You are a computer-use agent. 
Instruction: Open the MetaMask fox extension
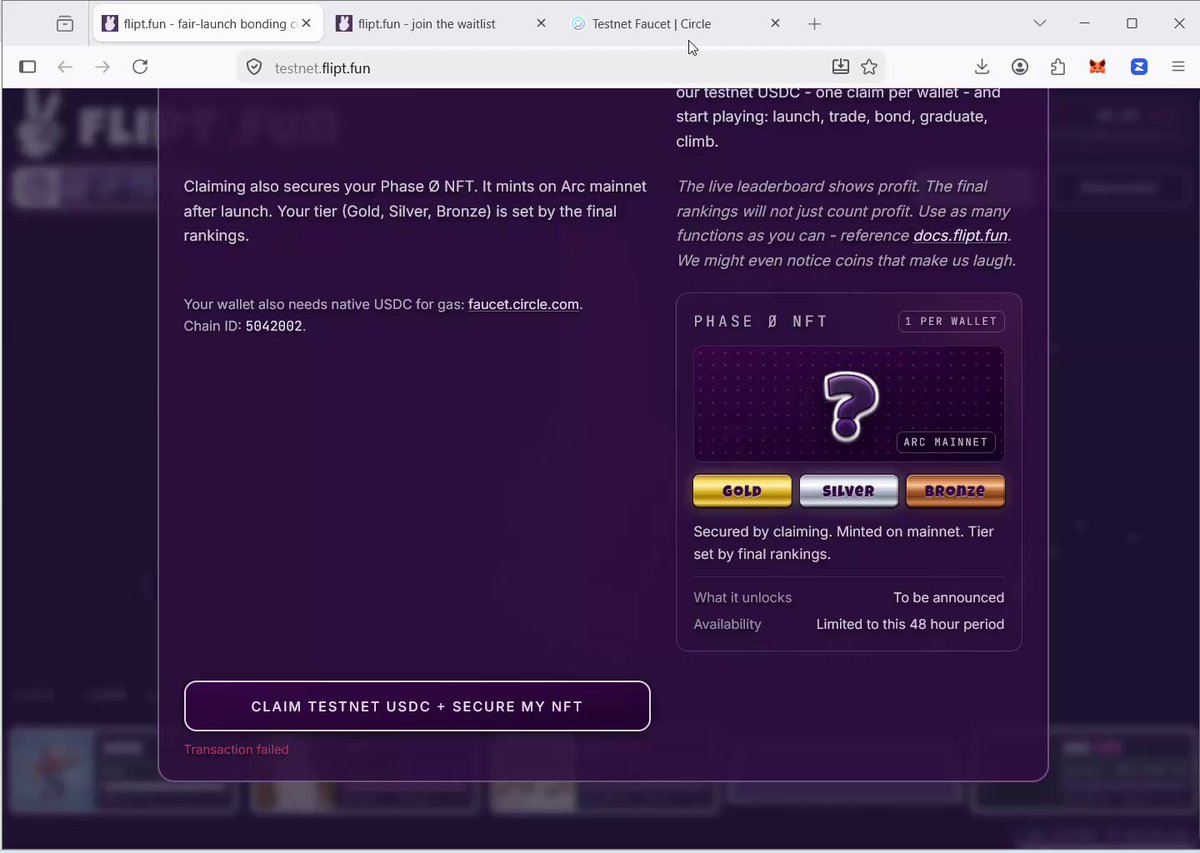pos(1097,67)
